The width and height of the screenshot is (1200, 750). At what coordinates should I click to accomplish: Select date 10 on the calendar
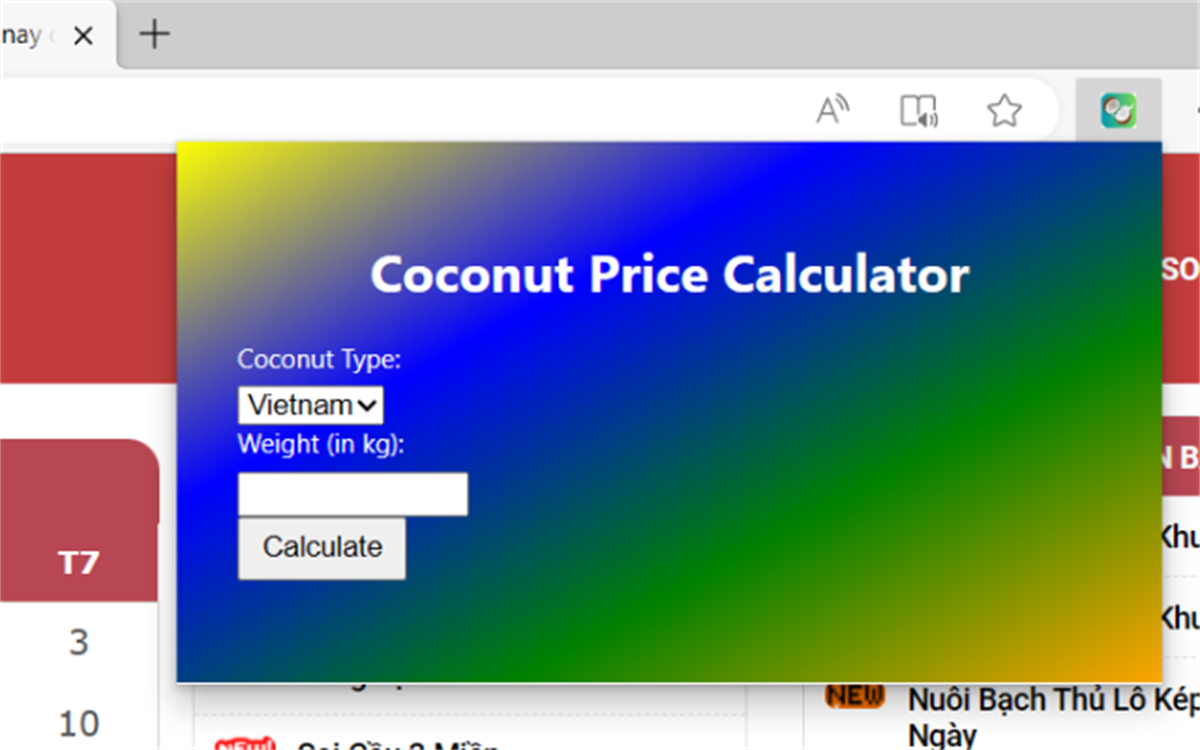click(79, 723)
